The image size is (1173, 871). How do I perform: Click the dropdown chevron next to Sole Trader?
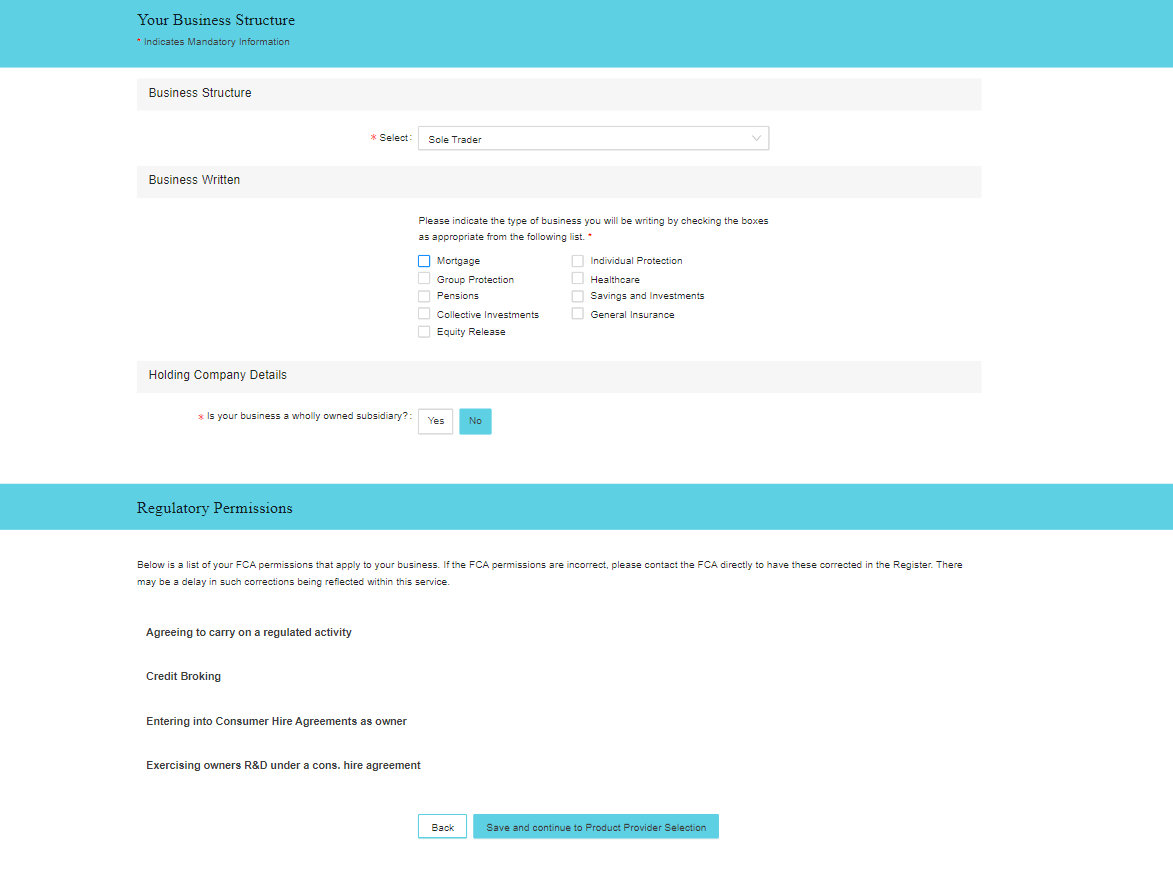pyautogui.click(x=756, y=138)
